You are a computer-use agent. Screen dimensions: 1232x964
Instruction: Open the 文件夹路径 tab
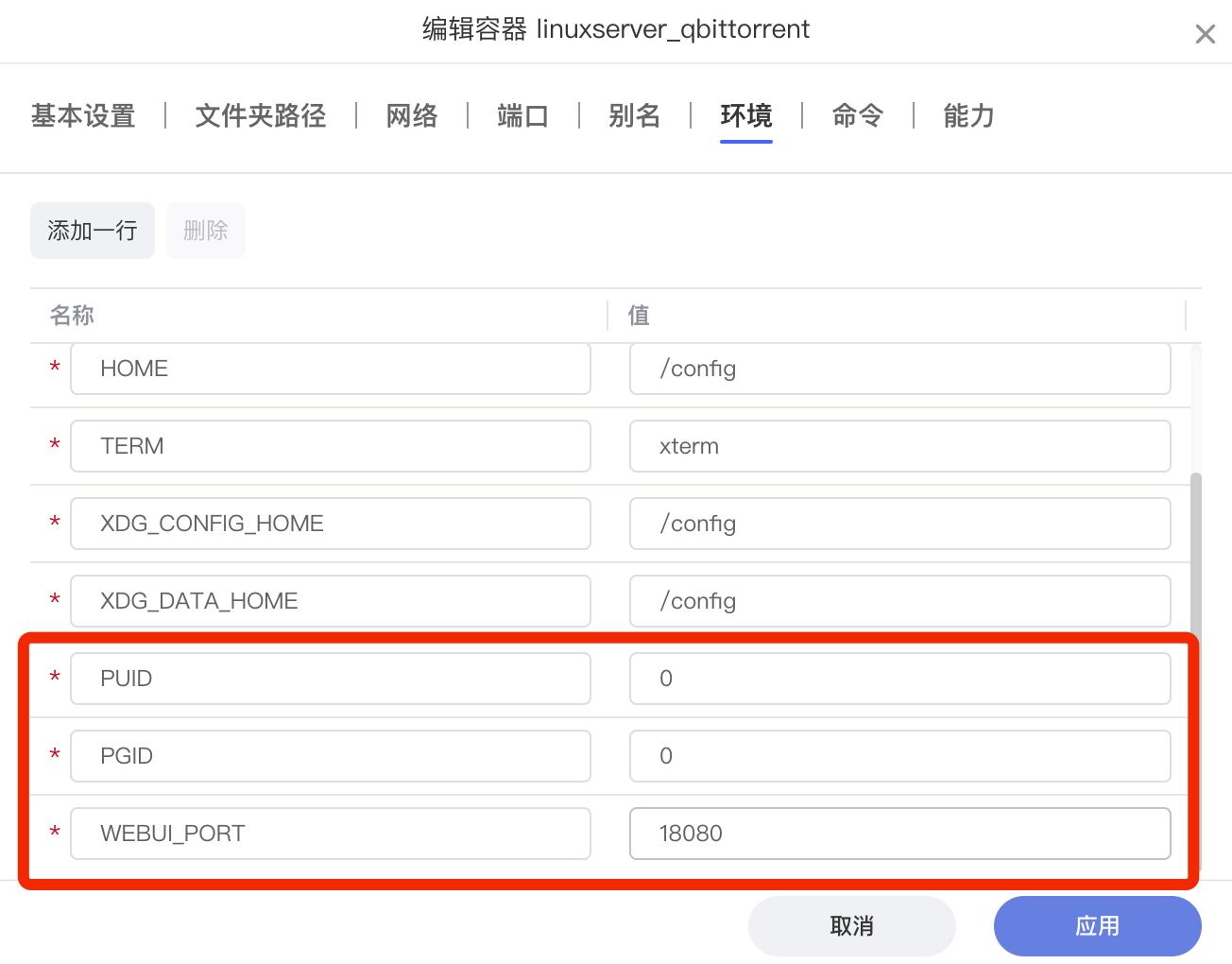[x=260, y=116]
